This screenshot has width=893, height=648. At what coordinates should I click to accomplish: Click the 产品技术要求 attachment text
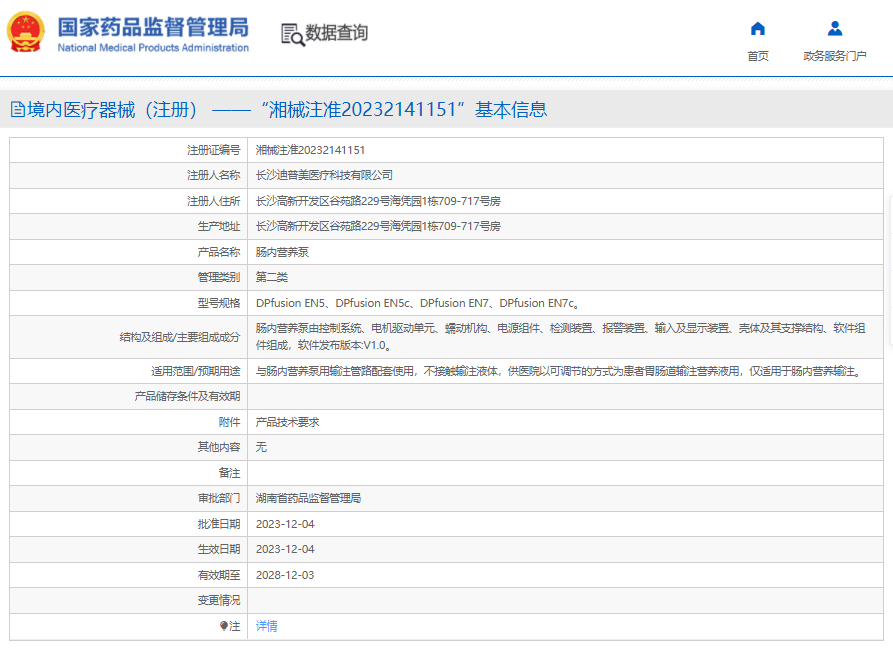tap(287, 422)
